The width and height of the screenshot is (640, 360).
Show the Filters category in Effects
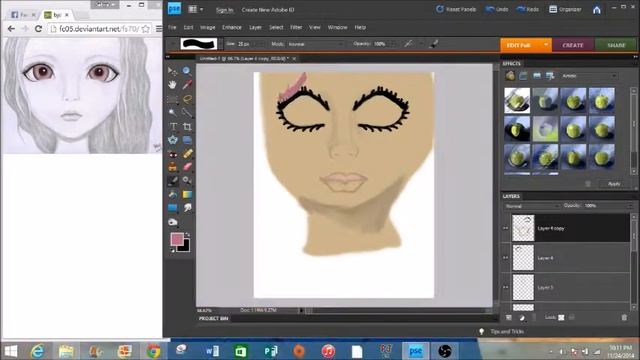point(510,76)
